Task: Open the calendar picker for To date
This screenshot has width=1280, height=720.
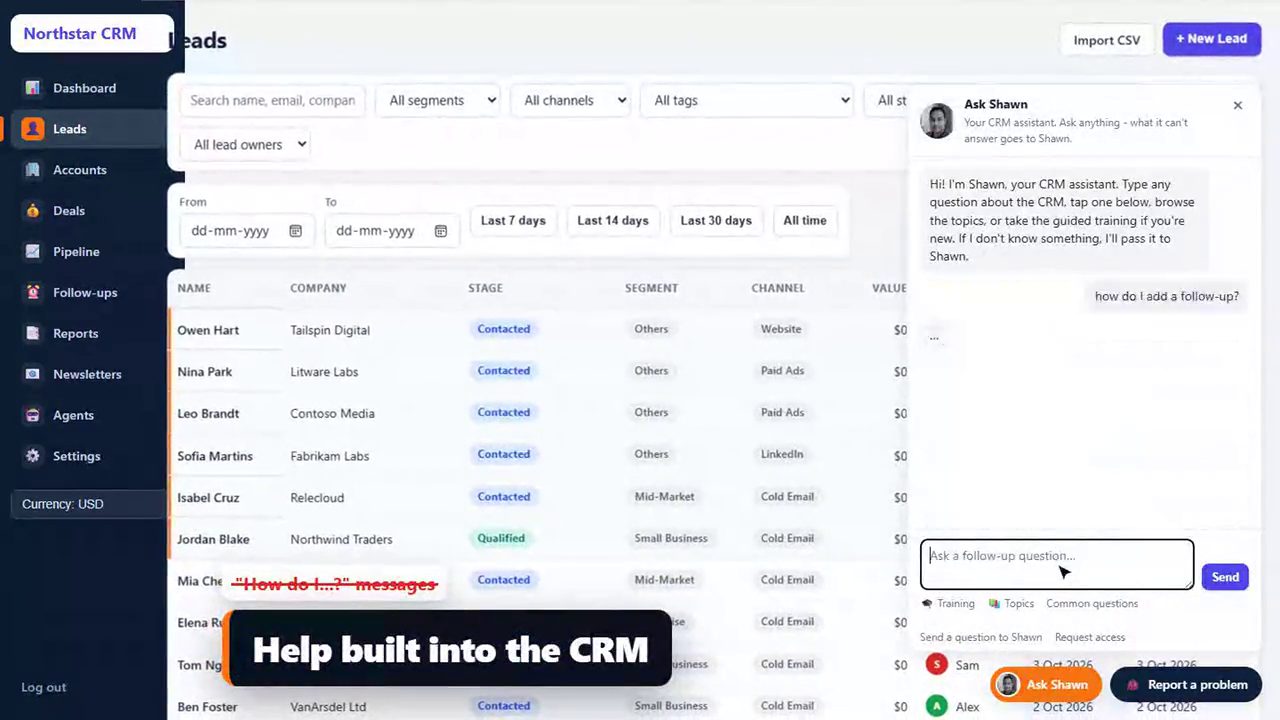Action: [x=441, y=231]
